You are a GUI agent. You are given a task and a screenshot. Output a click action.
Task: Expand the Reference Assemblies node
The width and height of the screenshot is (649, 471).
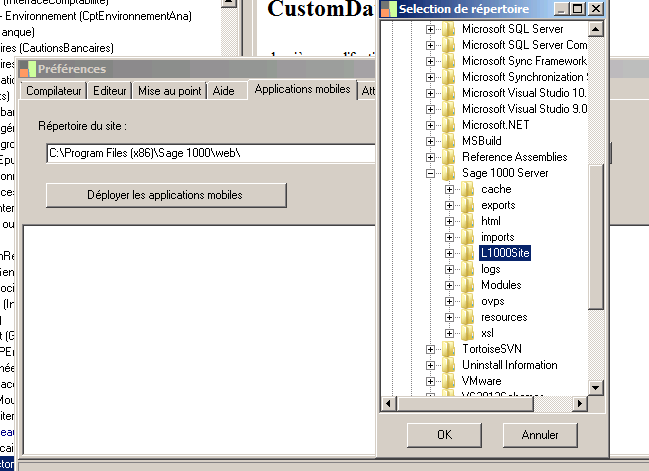[x=430, y=157]
